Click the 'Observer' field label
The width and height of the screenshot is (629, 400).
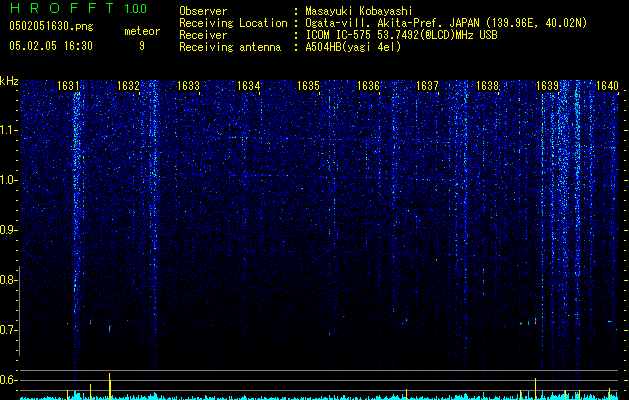(x=203, y=11)
